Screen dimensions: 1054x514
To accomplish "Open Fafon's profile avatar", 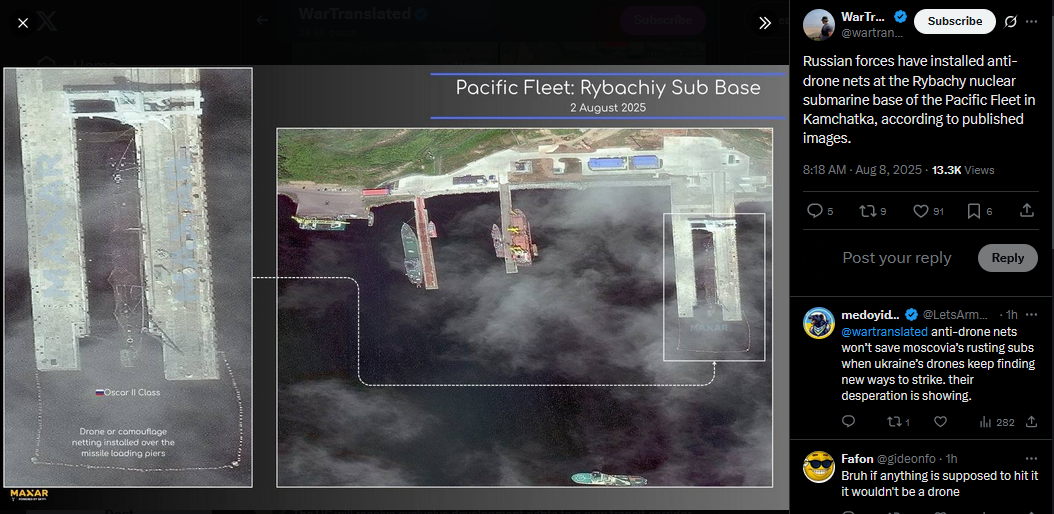I will (x=819, y=467).
